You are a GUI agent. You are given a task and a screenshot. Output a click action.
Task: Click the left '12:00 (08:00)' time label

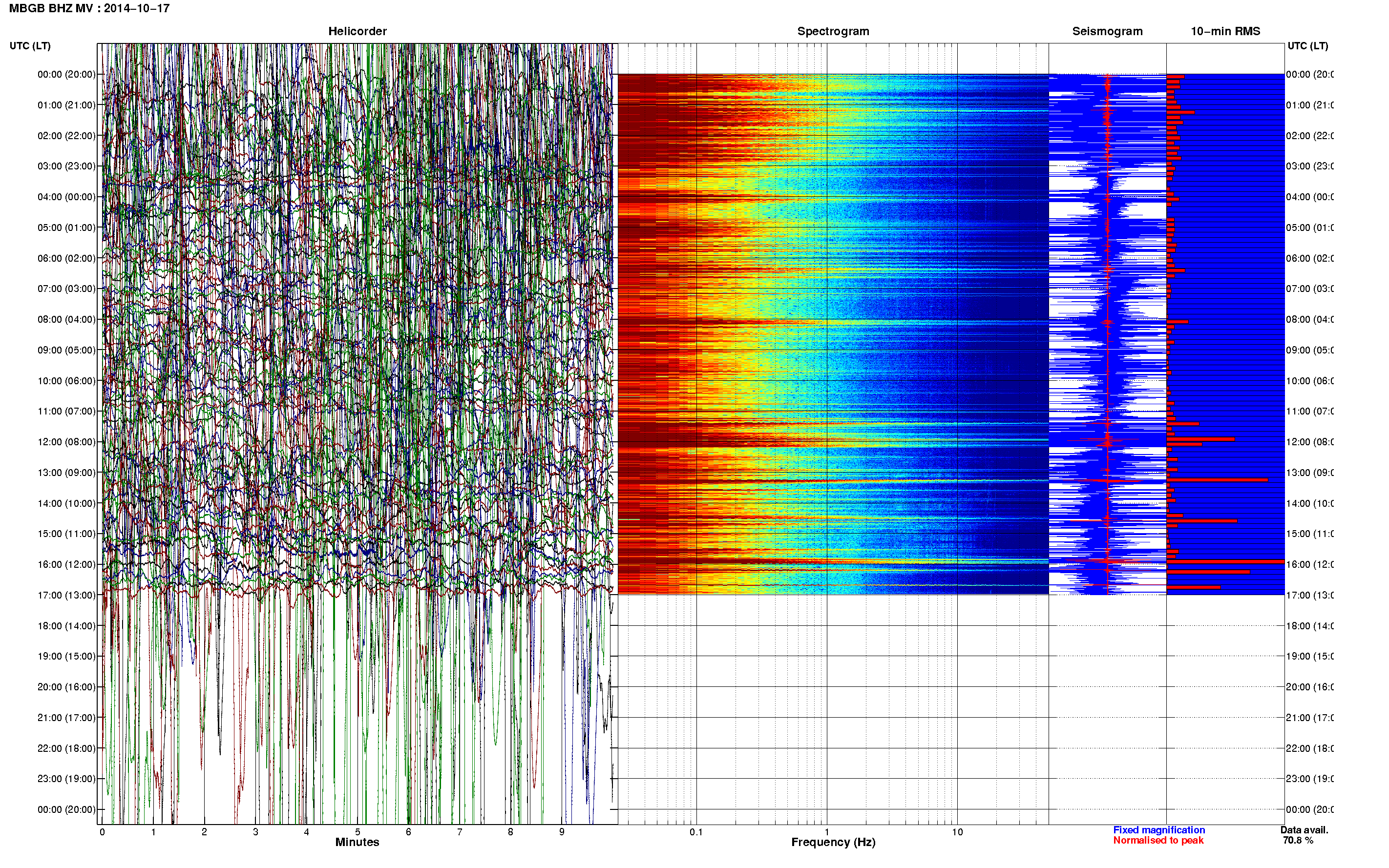tap(66, 442)
